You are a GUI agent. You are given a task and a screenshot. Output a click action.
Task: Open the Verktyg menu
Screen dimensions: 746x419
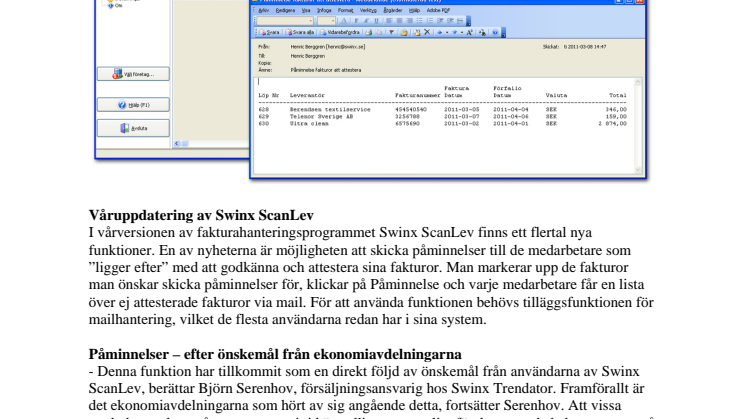point(368,10)
